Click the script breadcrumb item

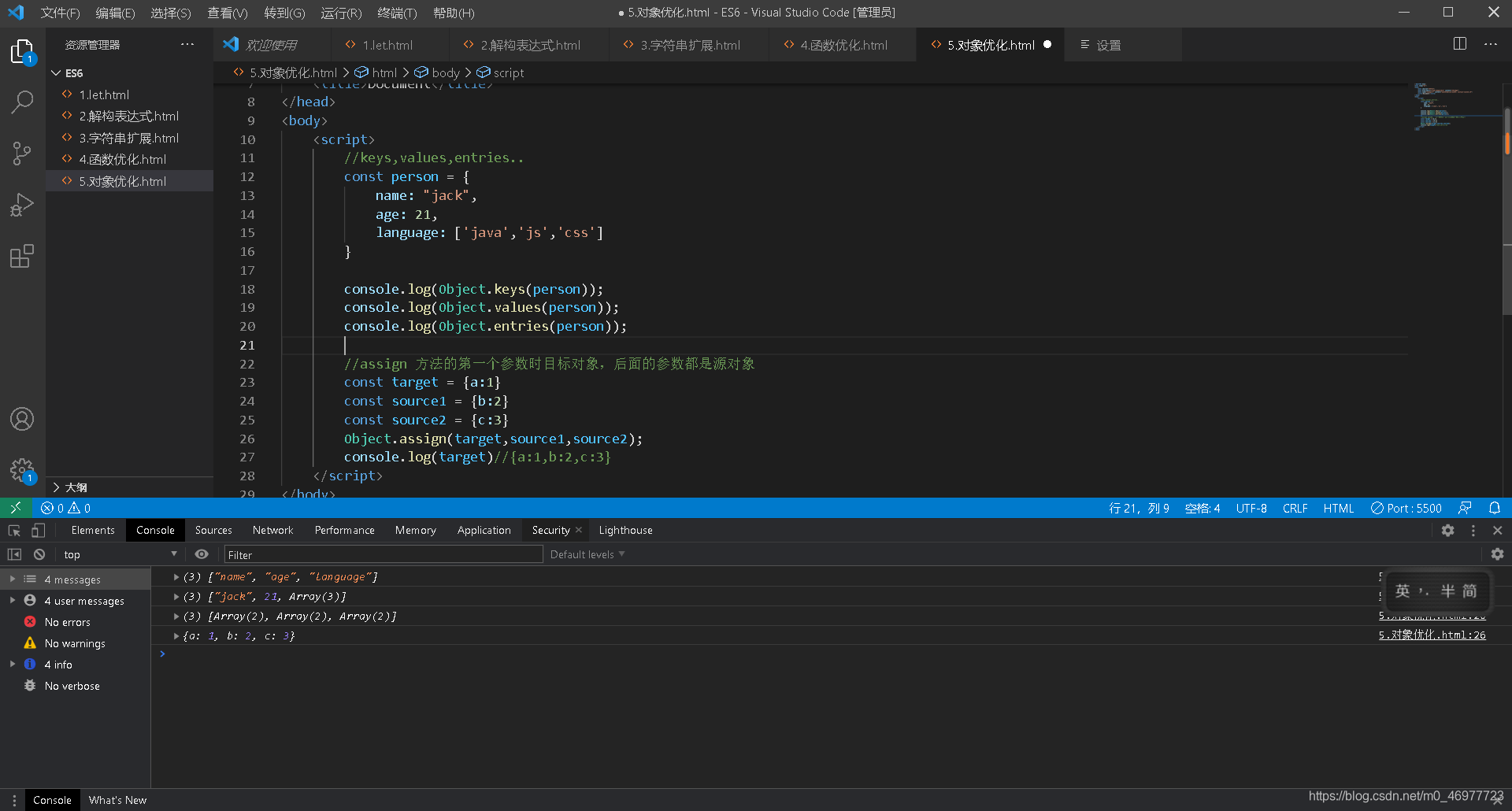pos(501,72)
